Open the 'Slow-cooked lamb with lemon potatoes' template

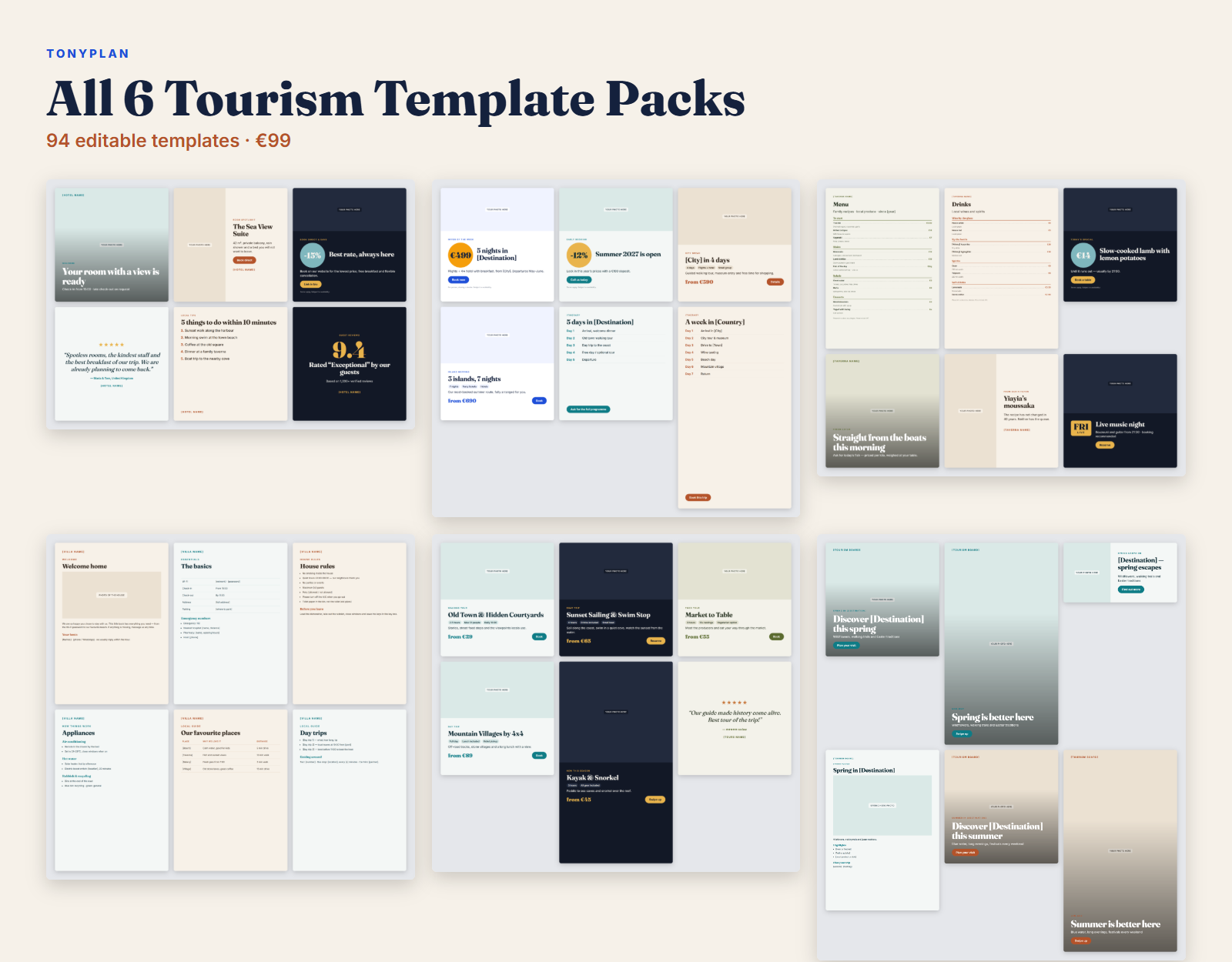1120,245
